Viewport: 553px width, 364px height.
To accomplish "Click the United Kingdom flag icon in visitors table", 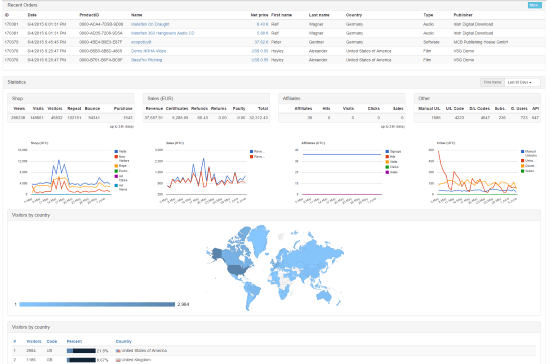I will click(x=118, y=360).
